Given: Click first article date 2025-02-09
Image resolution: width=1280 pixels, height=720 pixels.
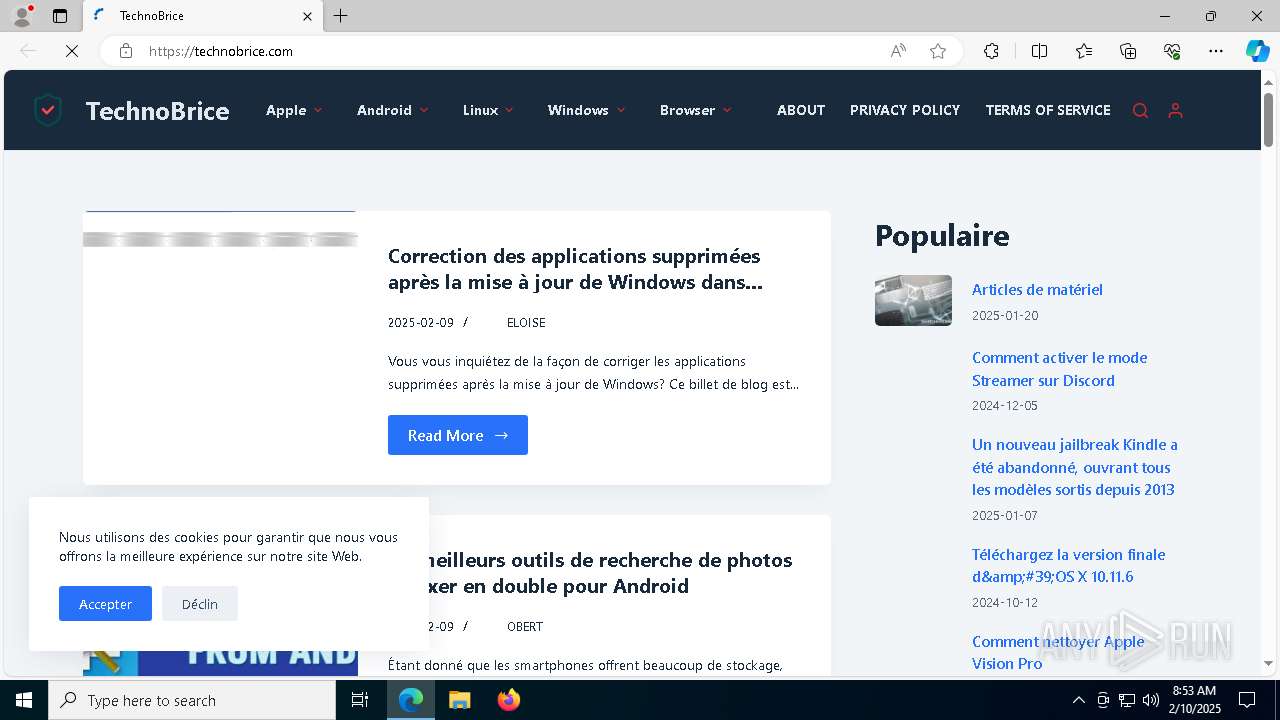Looking at the screenshot, I should [421, 323].
